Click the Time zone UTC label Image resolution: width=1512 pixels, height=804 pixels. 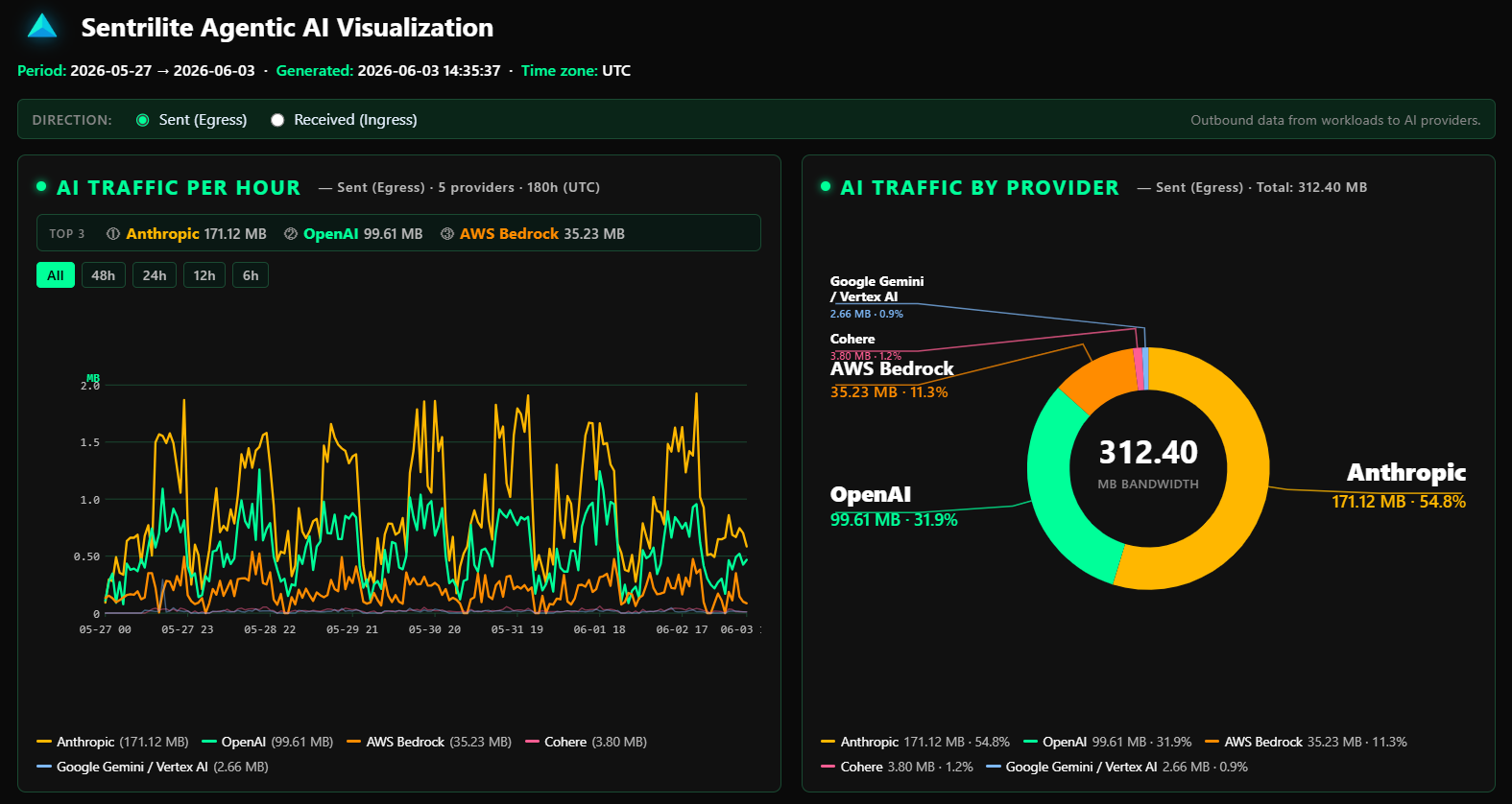(x=576, y=71)
